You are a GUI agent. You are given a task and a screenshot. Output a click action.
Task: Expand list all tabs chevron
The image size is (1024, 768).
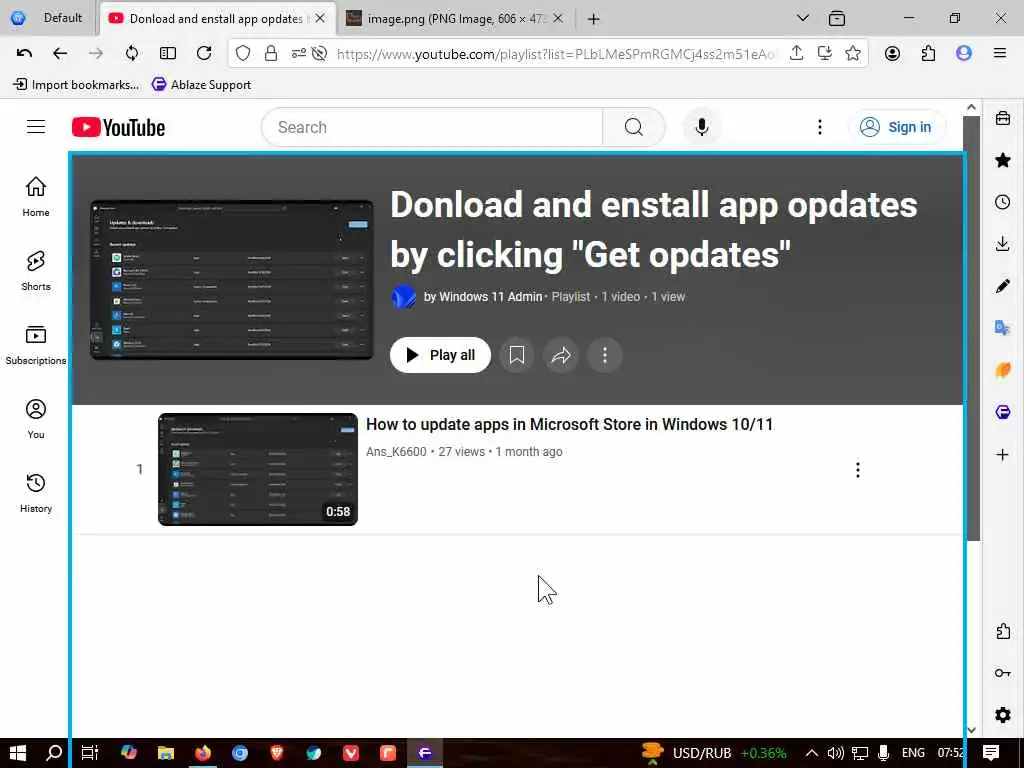[x=803, y=18]
